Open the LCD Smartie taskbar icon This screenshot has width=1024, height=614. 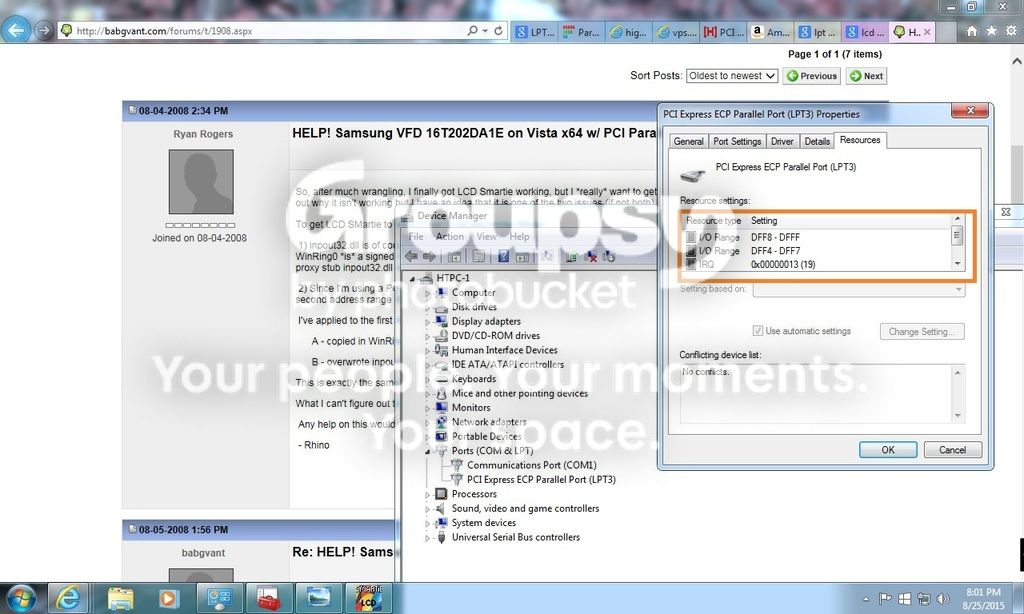click(x=368, y=598)
